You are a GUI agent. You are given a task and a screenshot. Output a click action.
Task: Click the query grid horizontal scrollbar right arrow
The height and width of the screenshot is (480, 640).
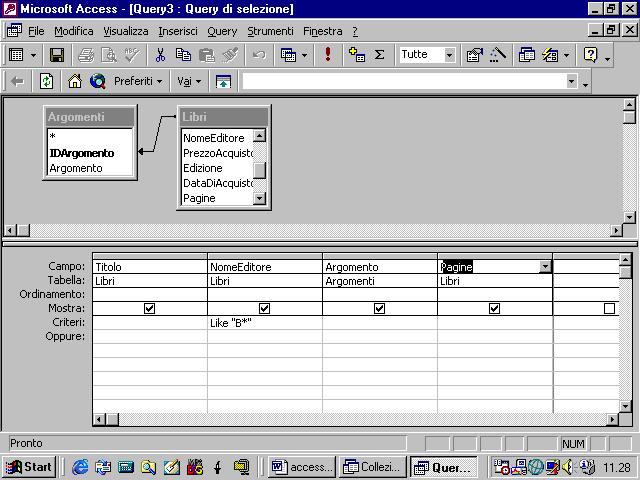point(611,419)
